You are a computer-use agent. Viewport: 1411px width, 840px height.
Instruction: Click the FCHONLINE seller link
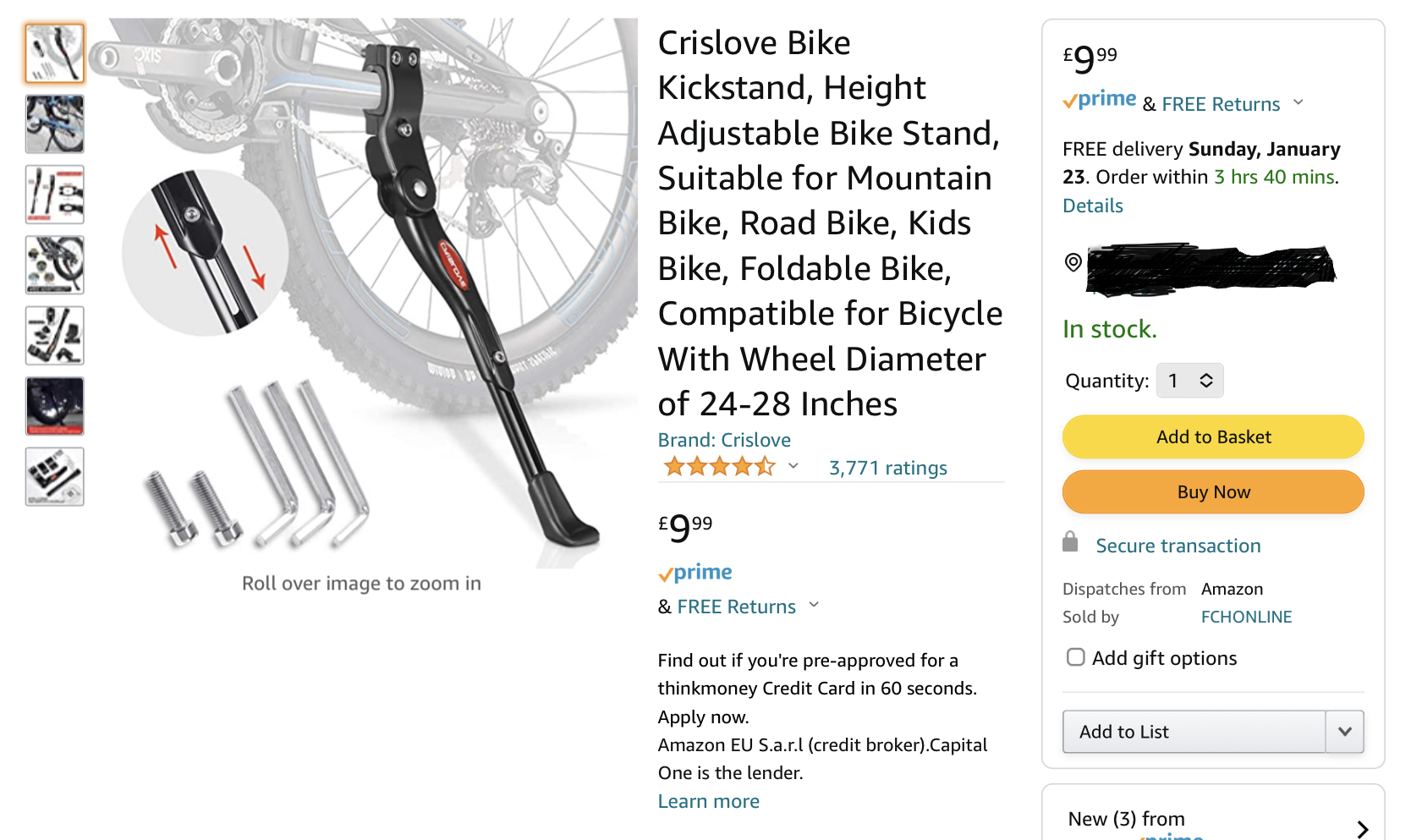[1246, 617]
